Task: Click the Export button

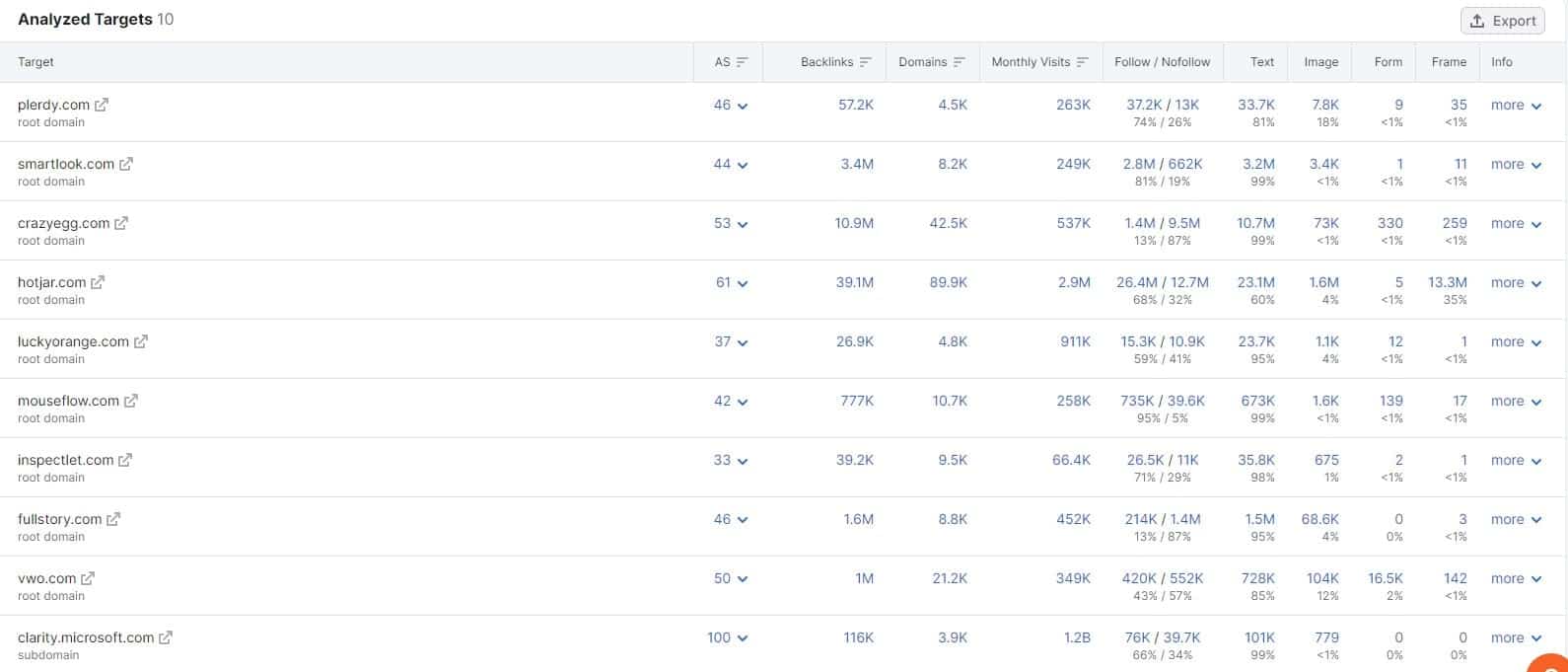Action: coord(1503,21)
